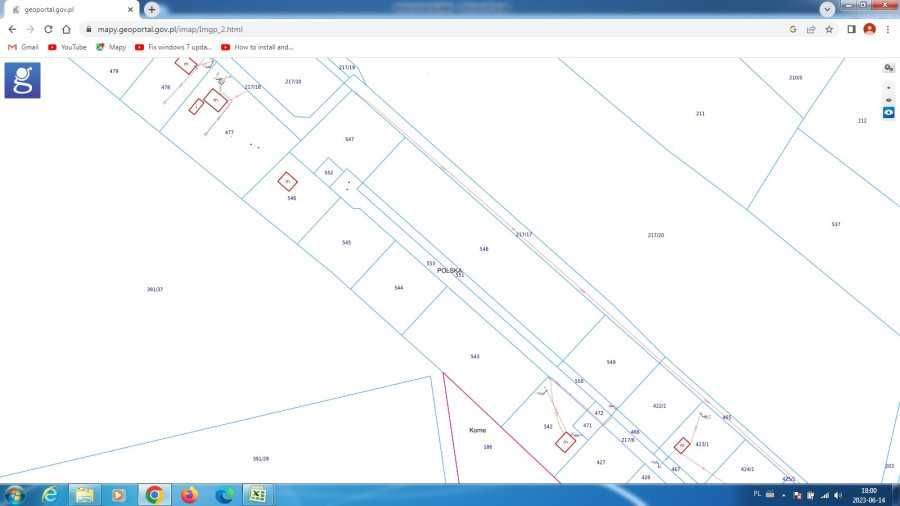900x506 pixels.
Task: Expand the small arrow in map panel
Action: pyautogui.click(x=889, y=88)
